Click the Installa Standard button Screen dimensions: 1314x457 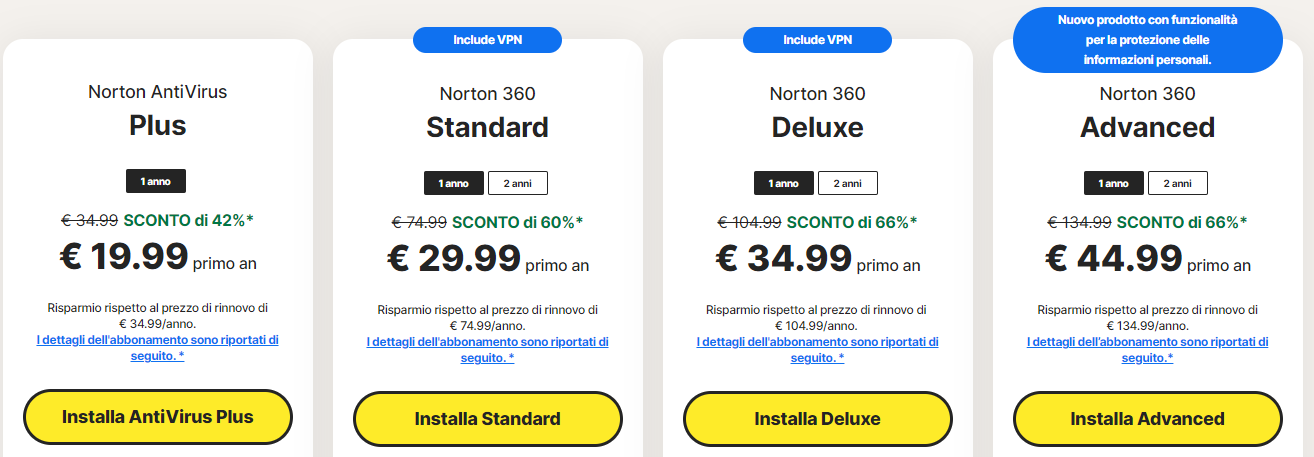click(488, 418)
